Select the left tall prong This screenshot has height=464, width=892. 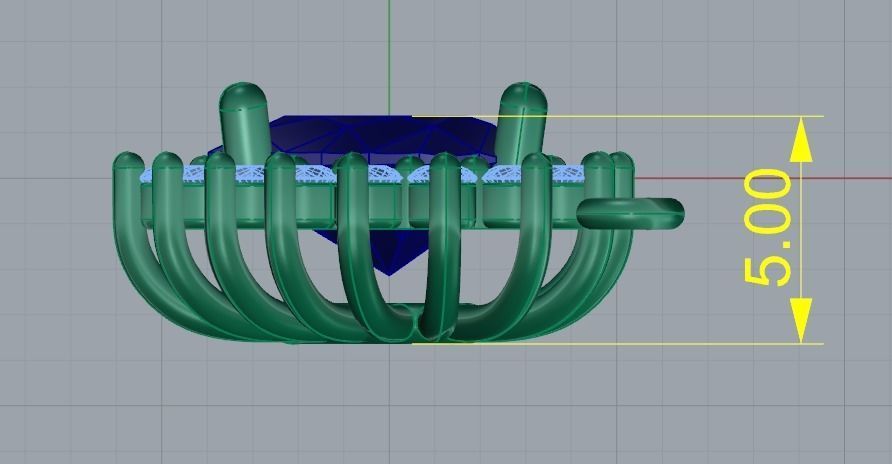click(243, 125)
